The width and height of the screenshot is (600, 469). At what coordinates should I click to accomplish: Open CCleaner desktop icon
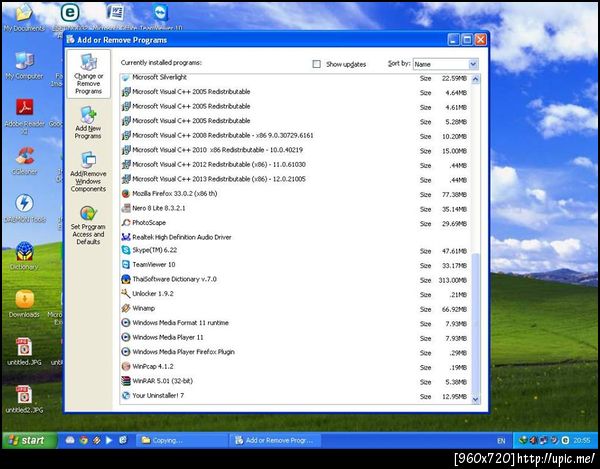click(x=24, y=161)
